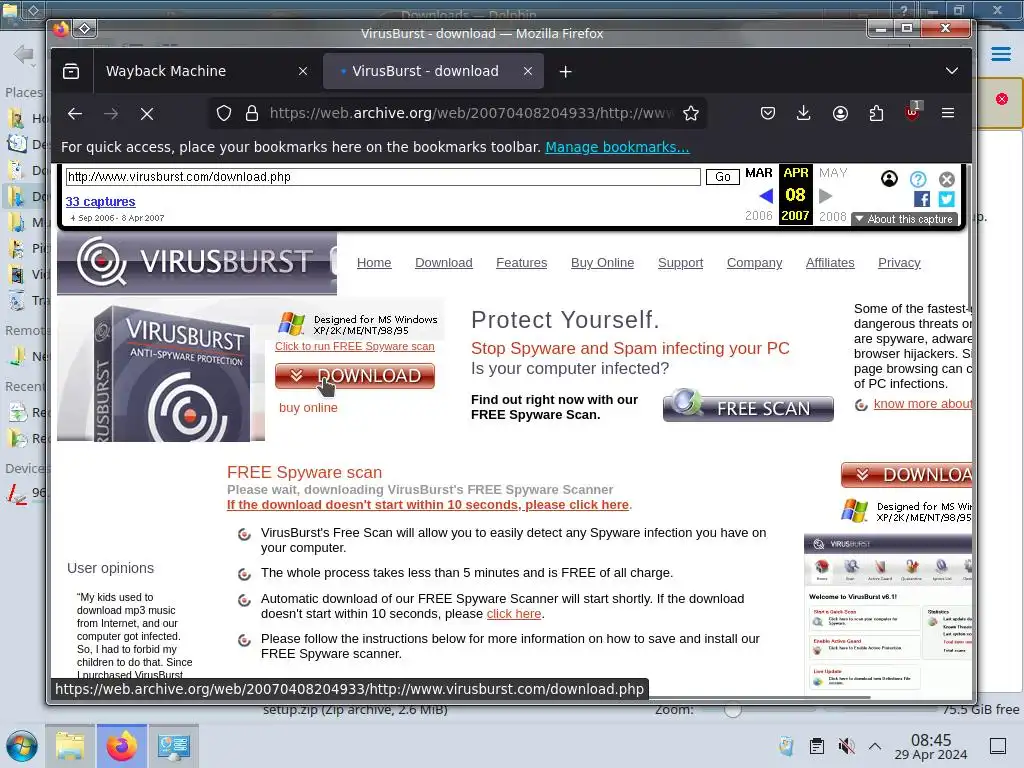This screenshot has width=1024, height=768.
Task: Open the Firefox account icon
Action: tap(840, 114)
